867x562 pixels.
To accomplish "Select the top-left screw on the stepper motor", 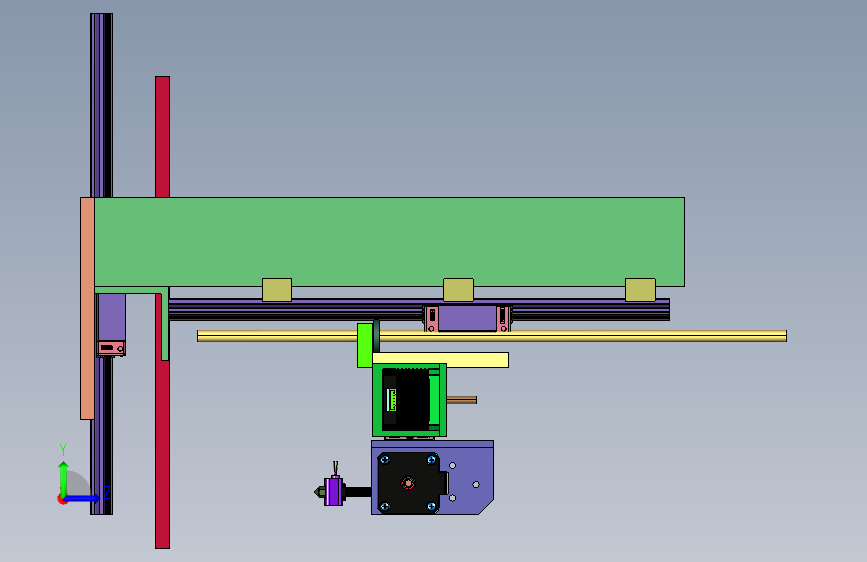I will (385, 460).
